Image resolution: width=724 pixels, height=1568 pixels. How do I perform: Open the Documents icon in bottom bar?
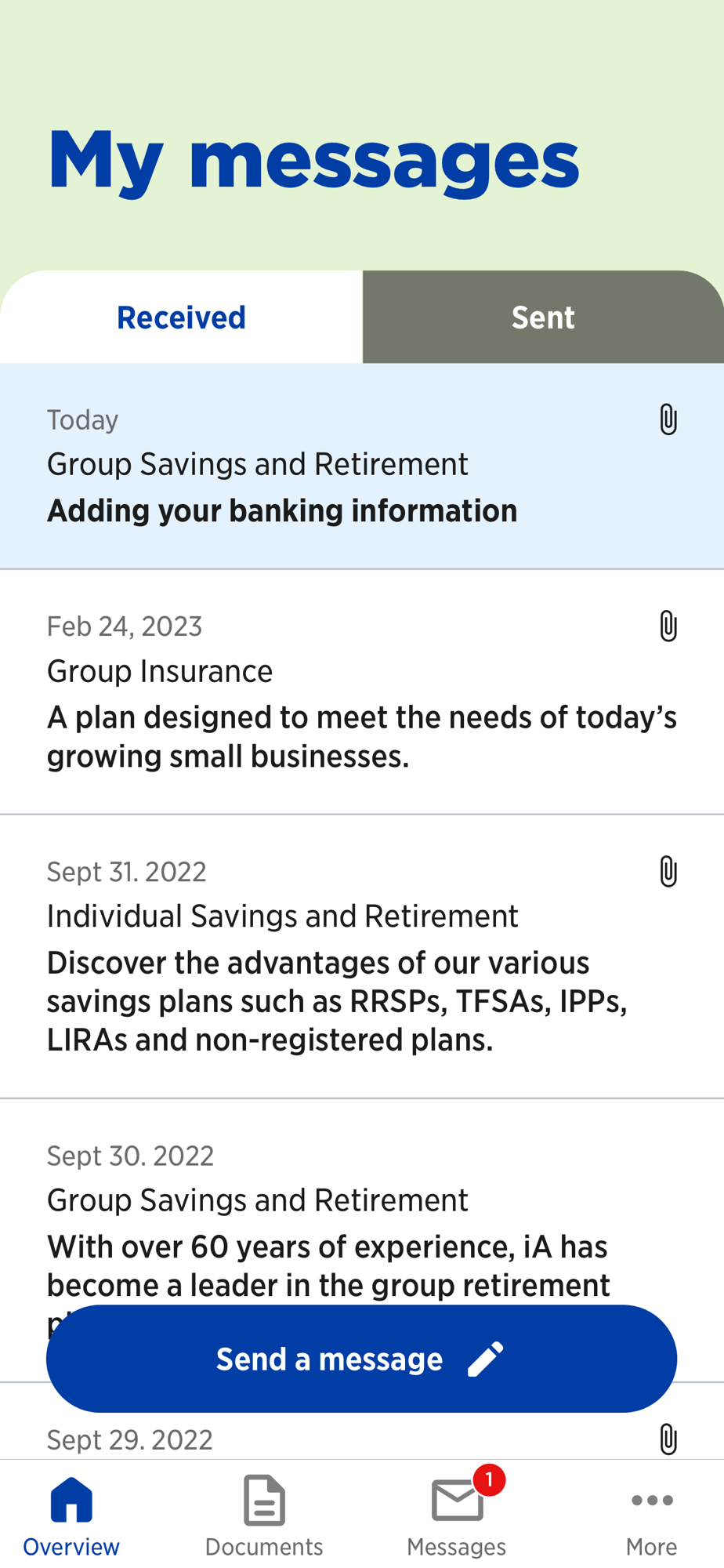click(264, 1500)
